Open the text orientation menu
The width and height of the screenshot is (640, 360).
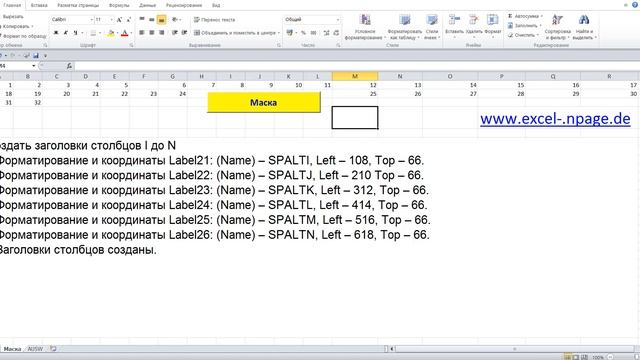(x=176, y=19)
